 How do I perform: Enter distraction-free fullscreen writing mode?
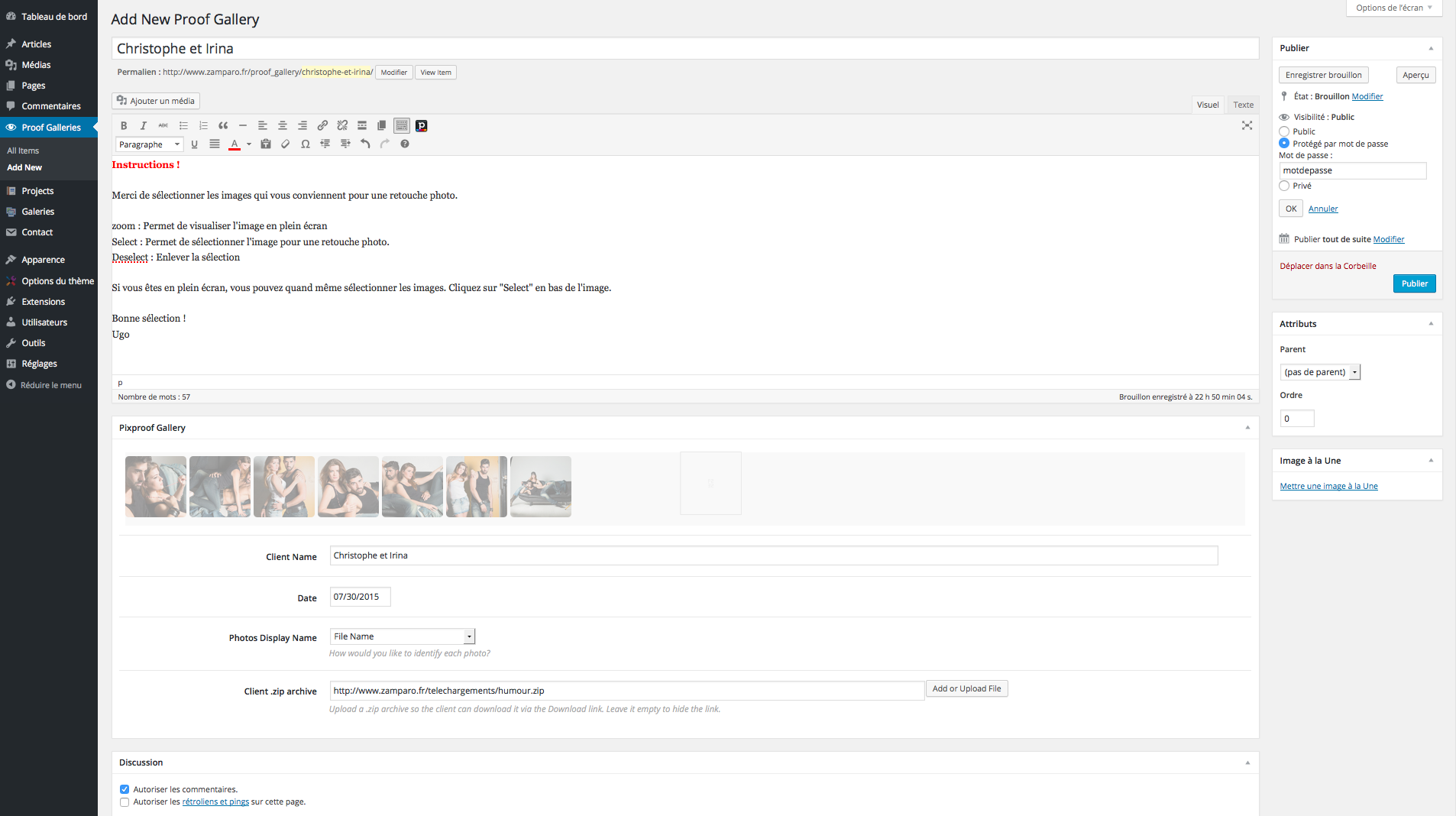point(1247,126)
